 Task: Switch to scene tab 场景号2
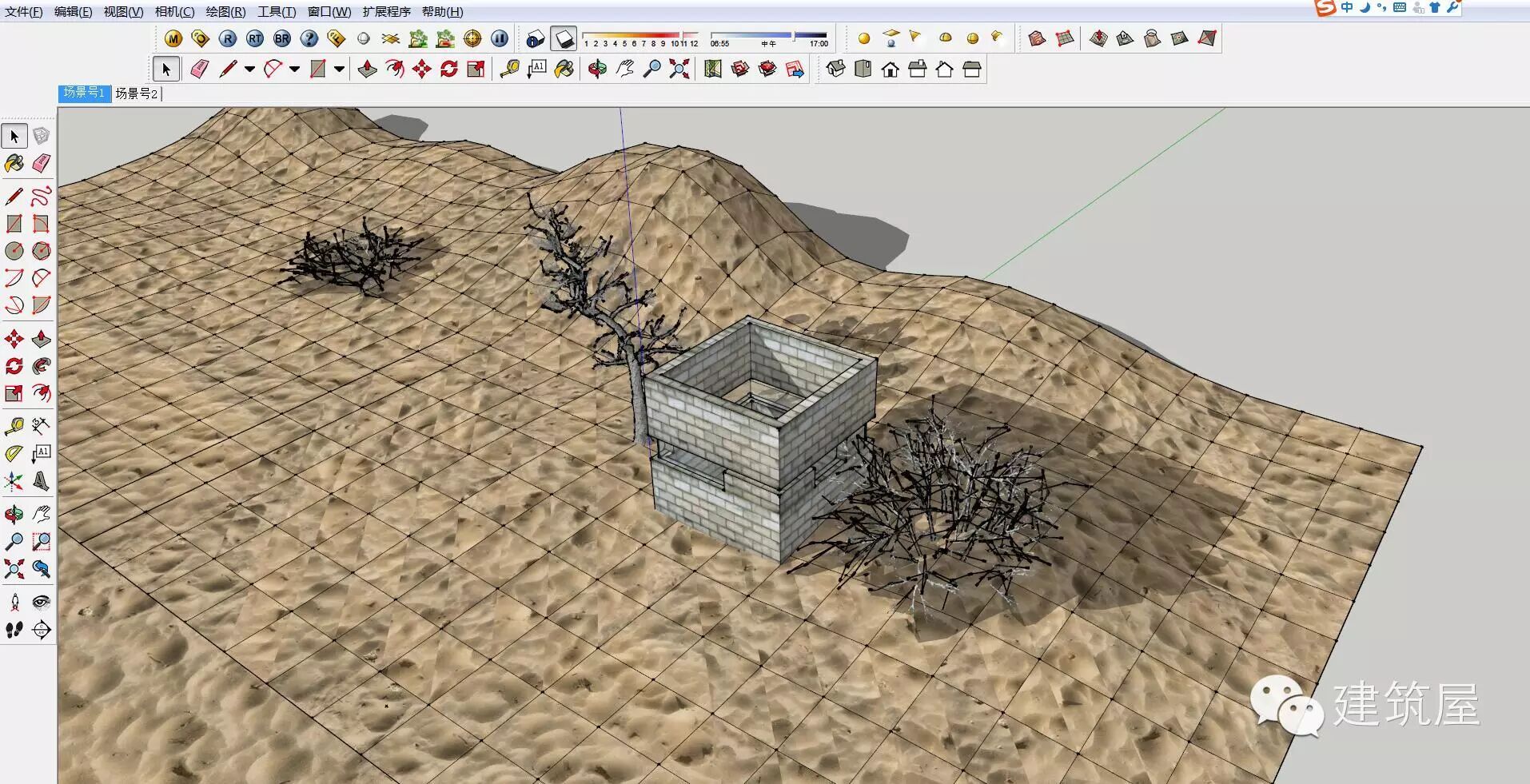pyautogui.click(x=137, y=94)
